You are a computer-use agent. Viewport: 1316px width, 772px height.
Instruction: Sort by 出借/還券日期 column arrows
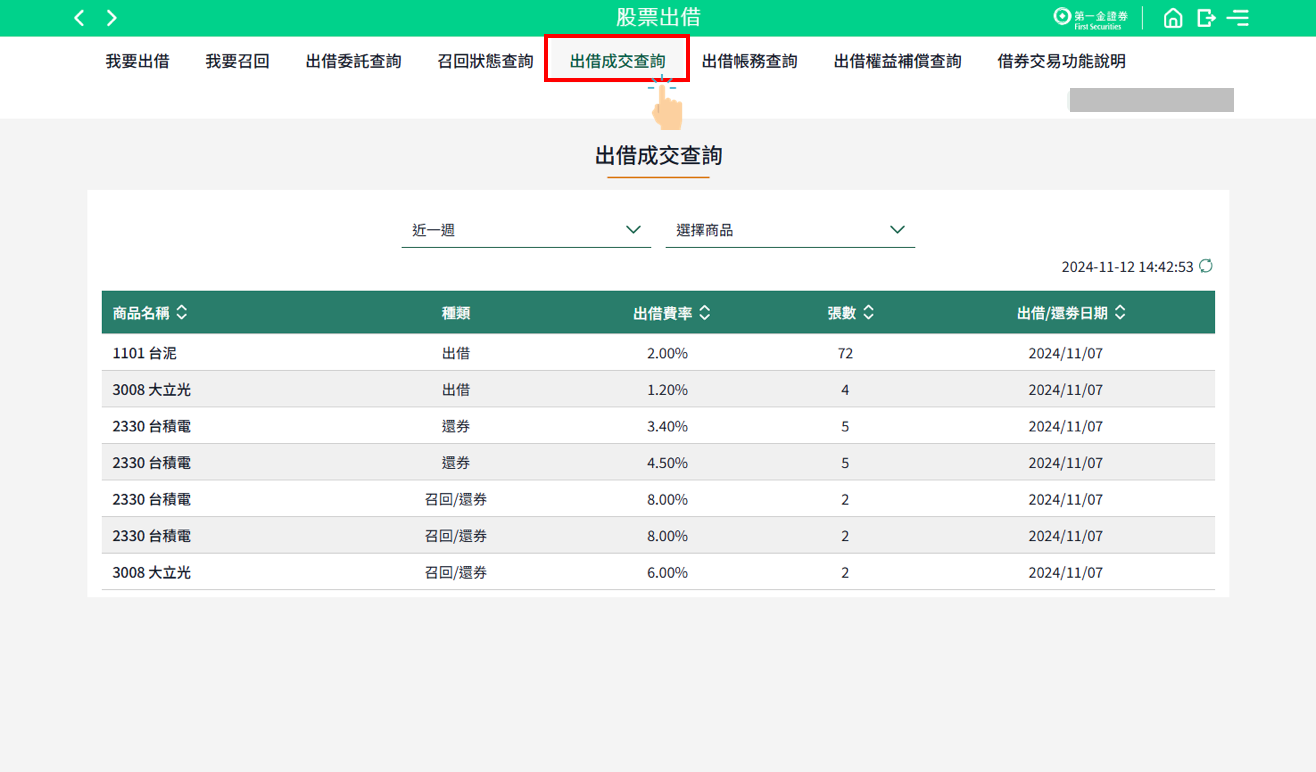pyautogui.click(x=1120, y=313)
